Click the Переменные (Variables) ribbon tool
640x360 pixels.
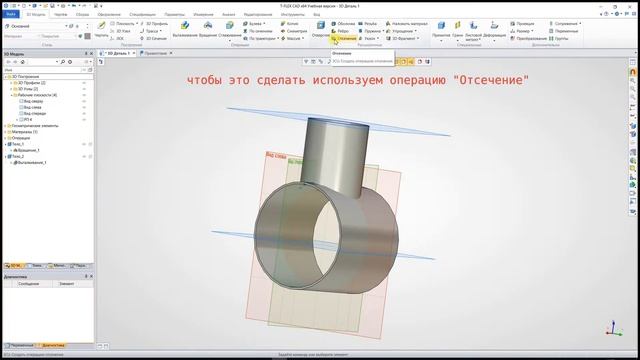(563, 31)
